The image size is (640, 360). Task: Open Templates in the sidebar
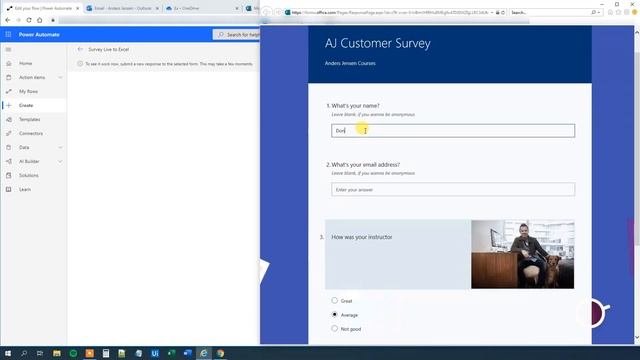coord(29,120)
